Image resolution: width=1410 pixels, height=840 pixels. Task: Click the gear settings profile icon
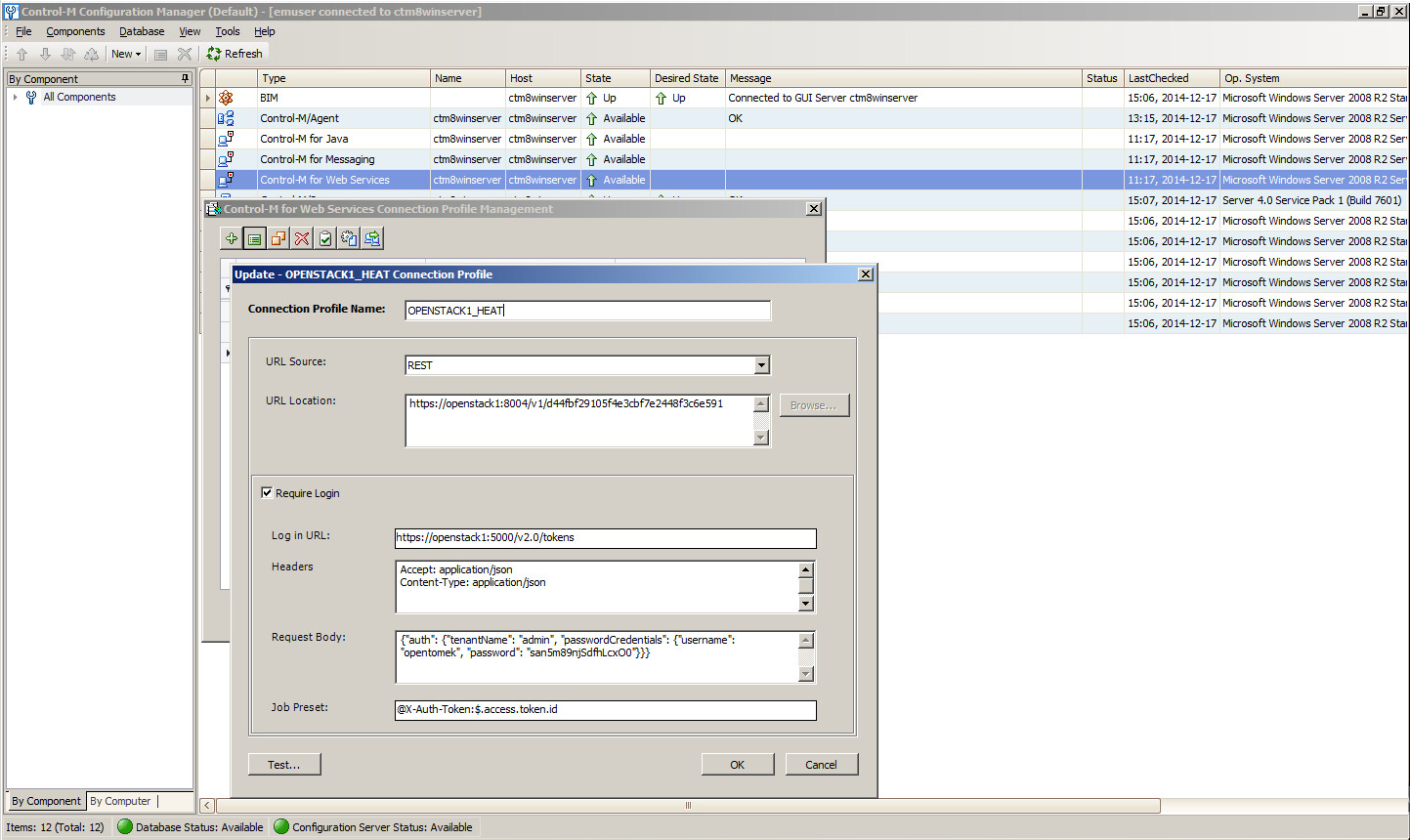click(349, 238)
